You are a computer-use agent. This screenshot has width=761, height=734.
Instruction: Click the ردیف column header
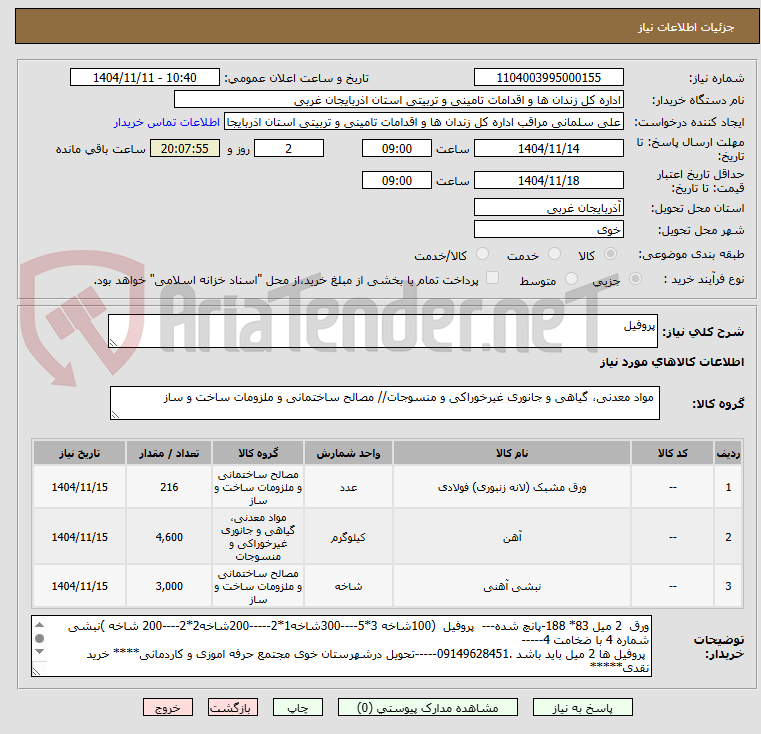[728, 453]
